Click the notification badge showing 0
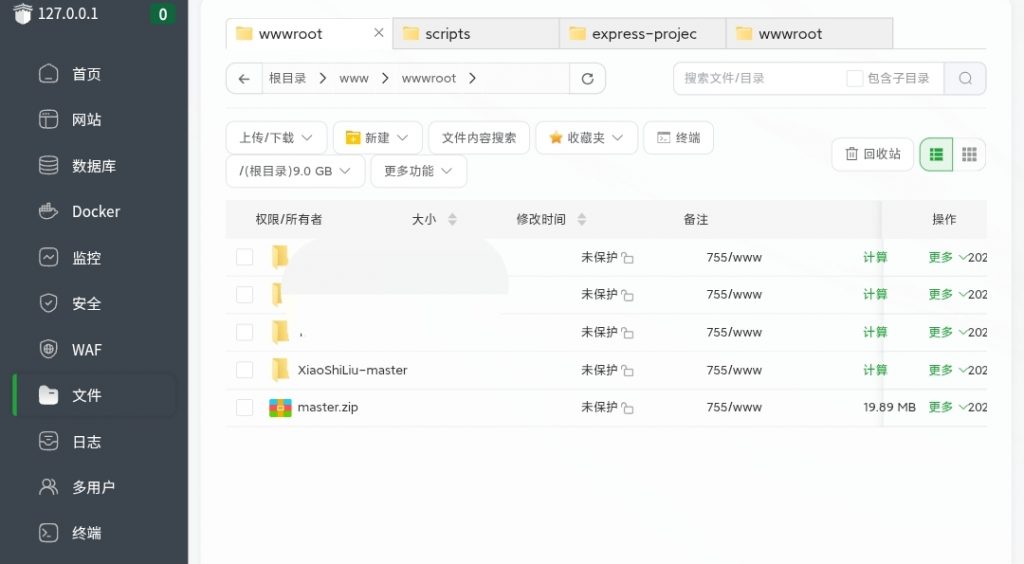This screenshot has height=564, width=1024. pos(163,14)
